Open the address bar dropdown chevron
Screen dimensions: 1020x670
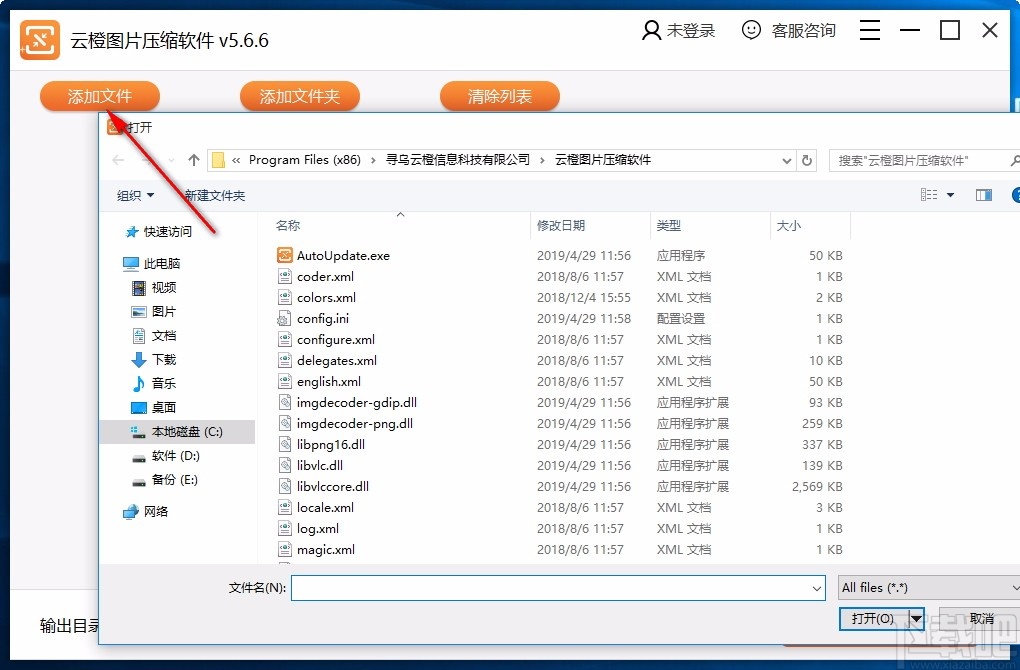[786, 160]
